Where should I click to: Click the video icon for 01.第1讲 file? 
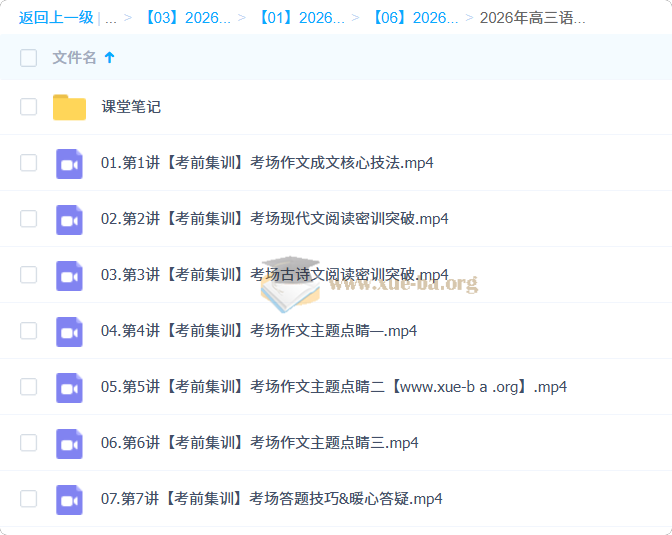coord(69,164)
